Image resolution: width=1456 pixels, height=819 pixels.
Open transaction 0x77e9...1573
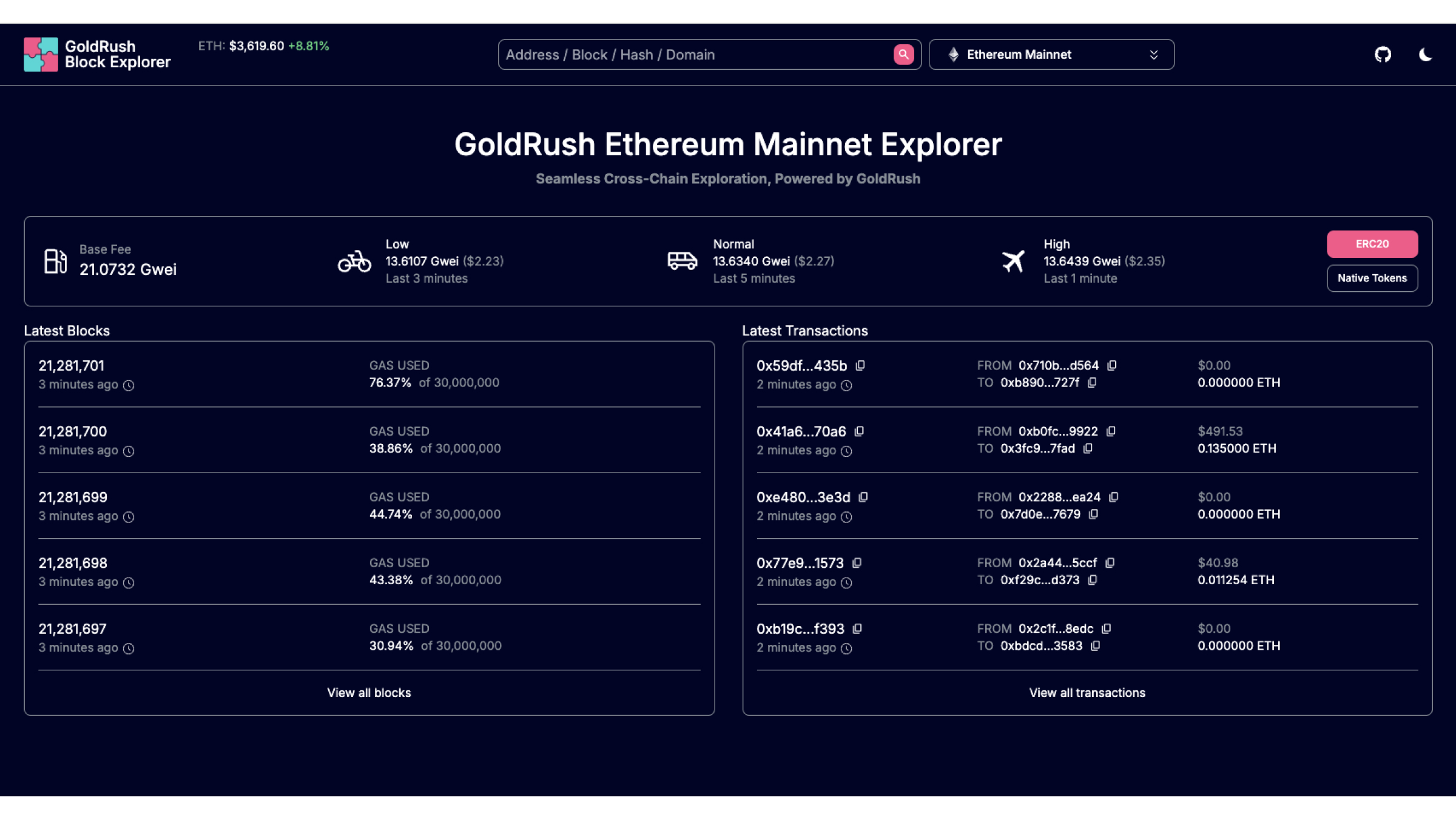pos(800,563)
